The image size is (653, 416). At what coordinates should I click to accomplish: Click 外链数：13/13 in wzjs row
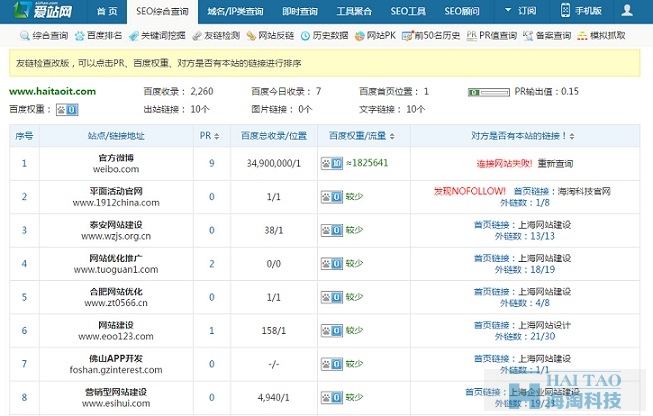coord(525,236)
